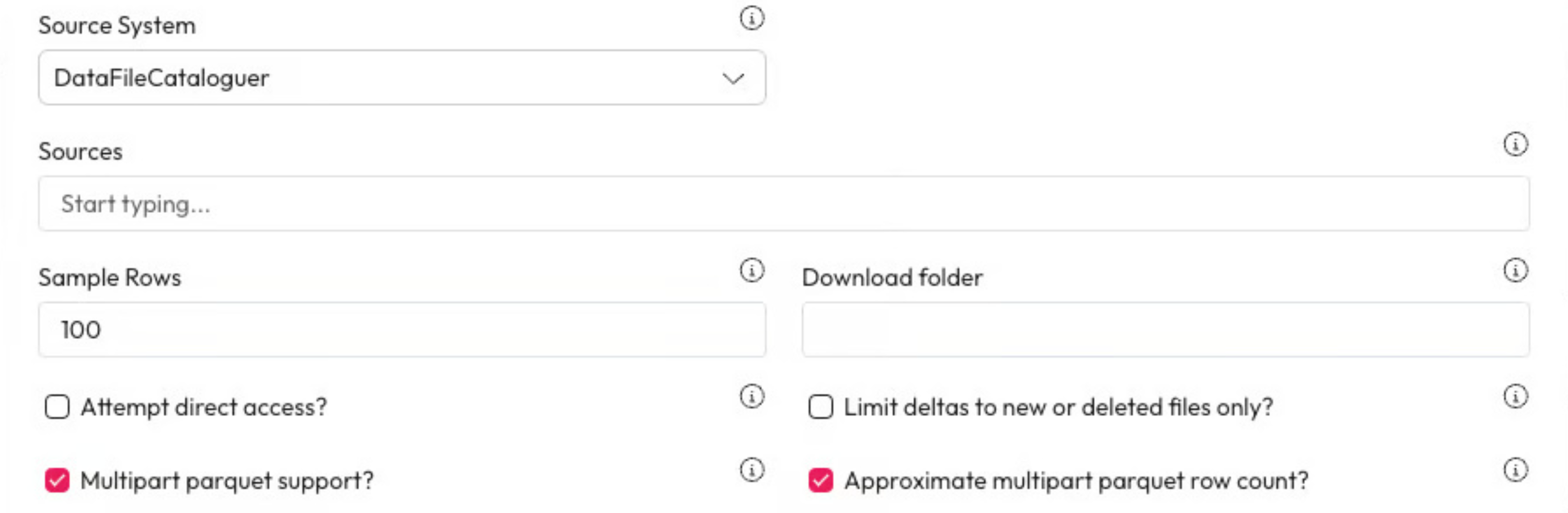The width and height of the screenshot is (1568, 513).
Task: Click the info icon for Sources
Action: (1515, 144)
